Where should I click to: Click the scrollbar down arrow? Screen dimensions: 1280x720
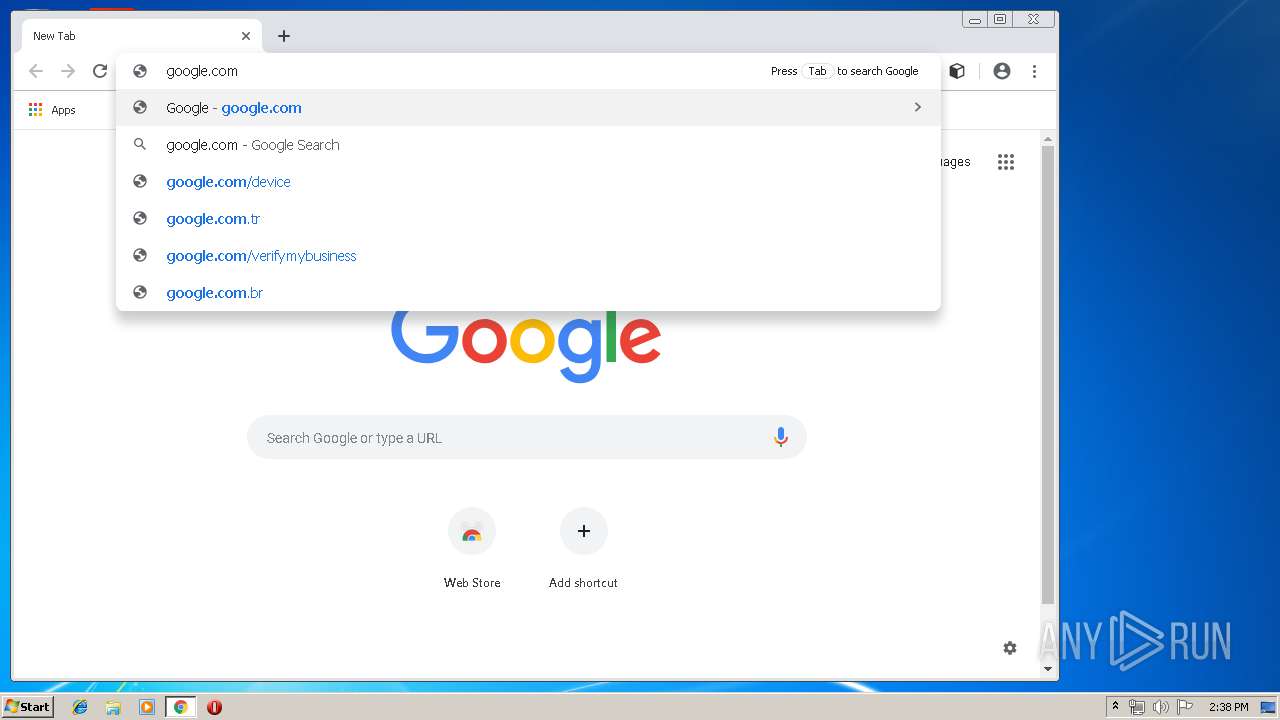point(1048,669)
